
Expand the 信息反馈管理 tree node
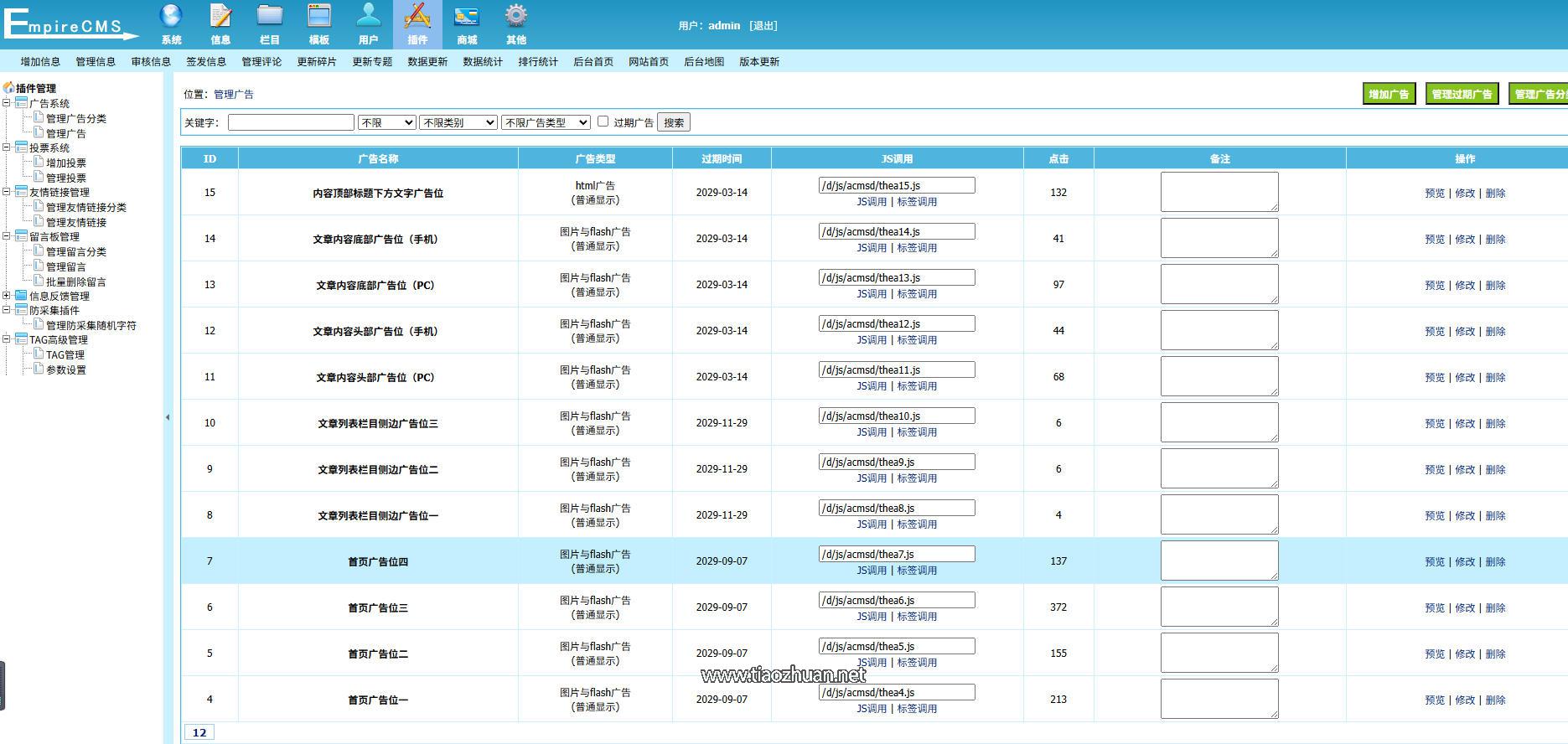click(x=7, y=296)
